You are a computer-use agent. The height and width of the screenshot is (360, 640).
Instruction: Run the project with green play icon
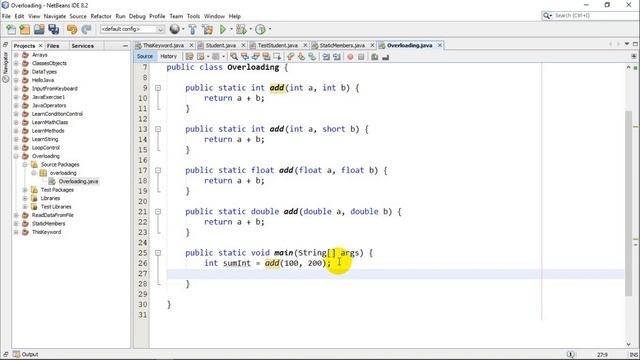(x=223, y=29)
